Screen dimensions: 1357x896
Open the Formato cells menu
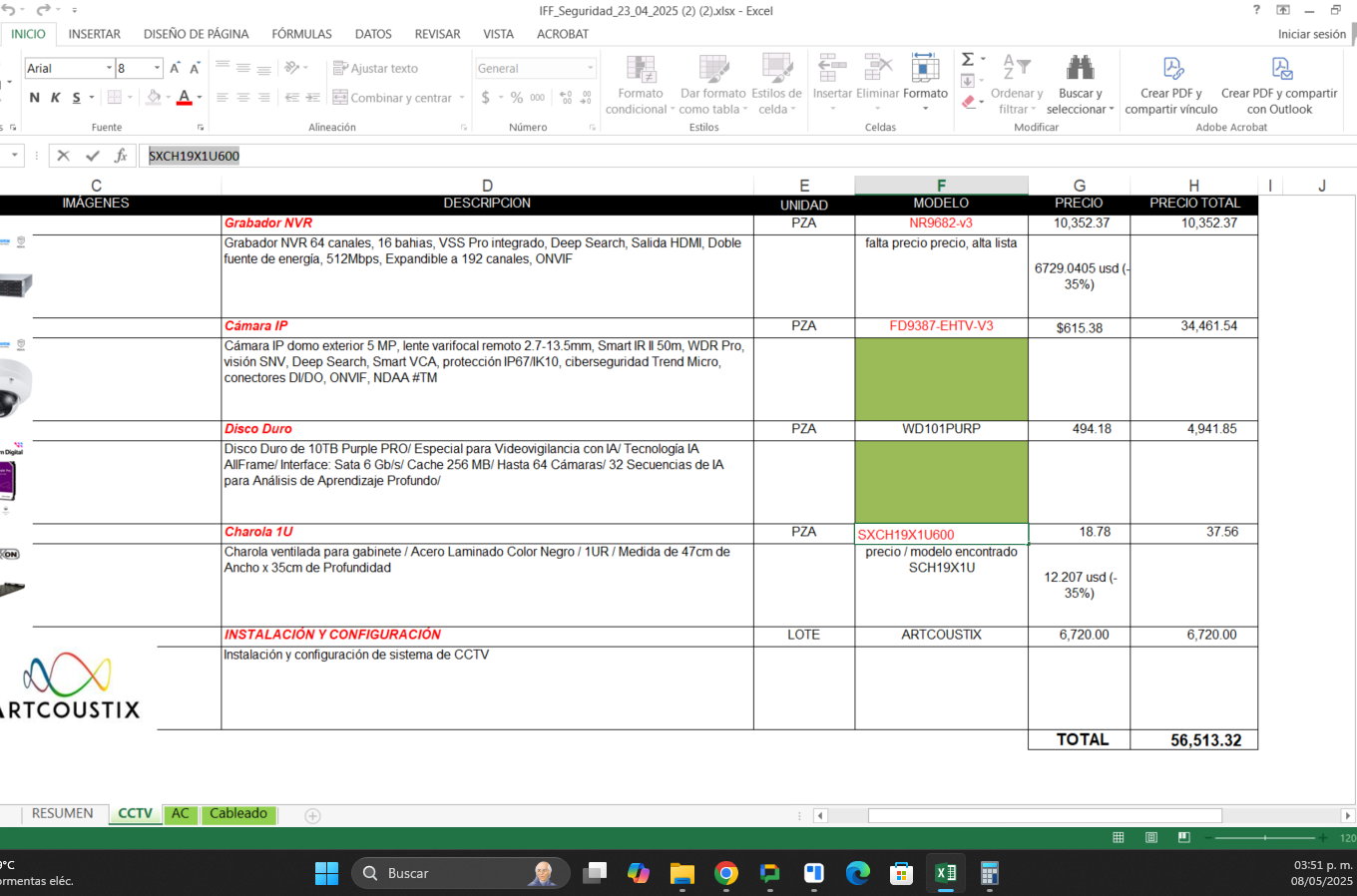pyautogui.click(x=925, y=83)
